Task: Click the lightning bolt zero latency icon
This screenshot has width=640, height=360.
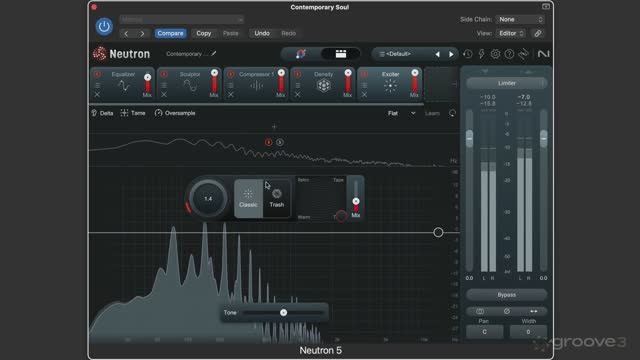Action: (482, 54)
